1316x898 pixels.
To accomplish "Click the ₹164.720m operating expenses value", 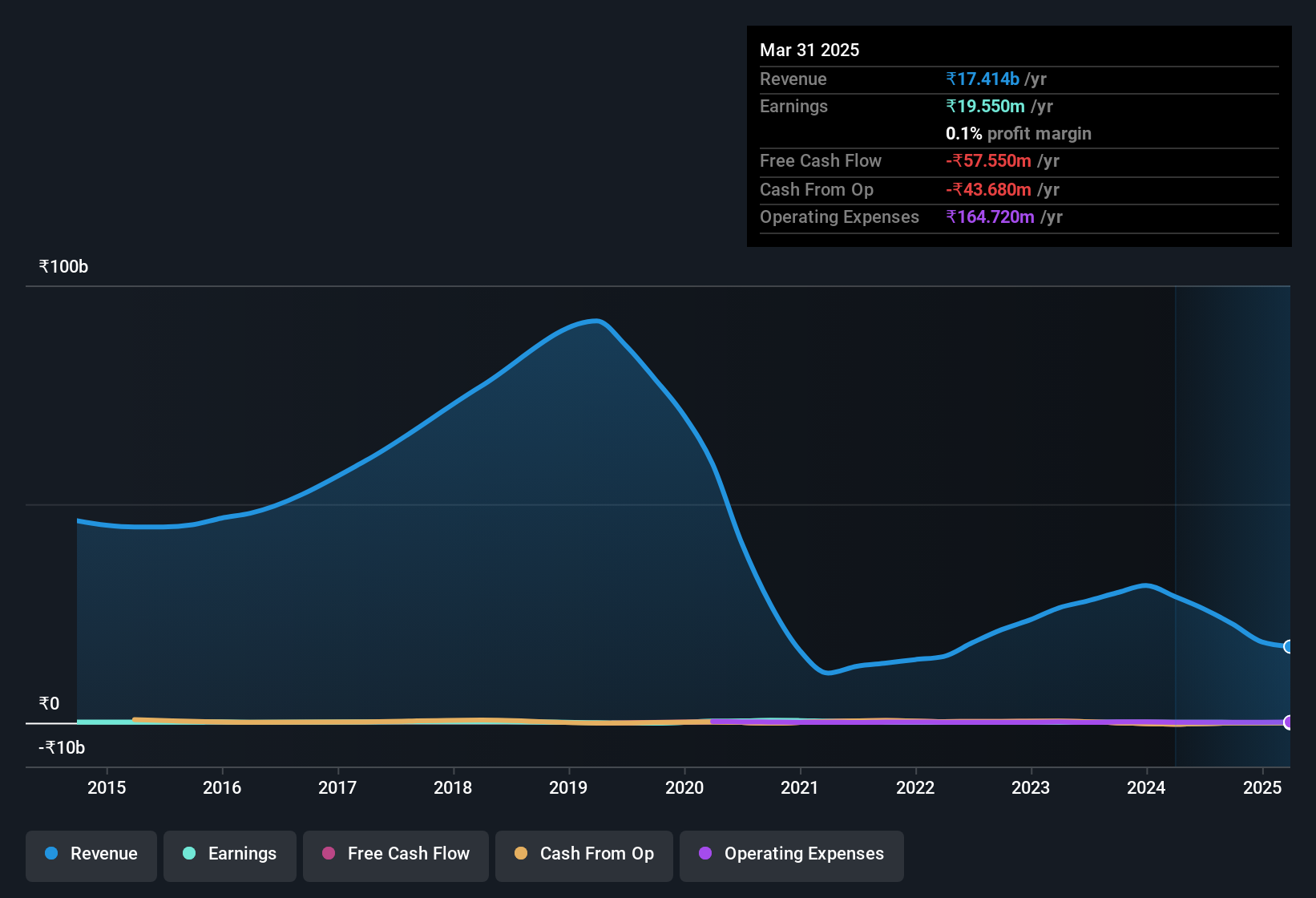I will click(990, 216).
